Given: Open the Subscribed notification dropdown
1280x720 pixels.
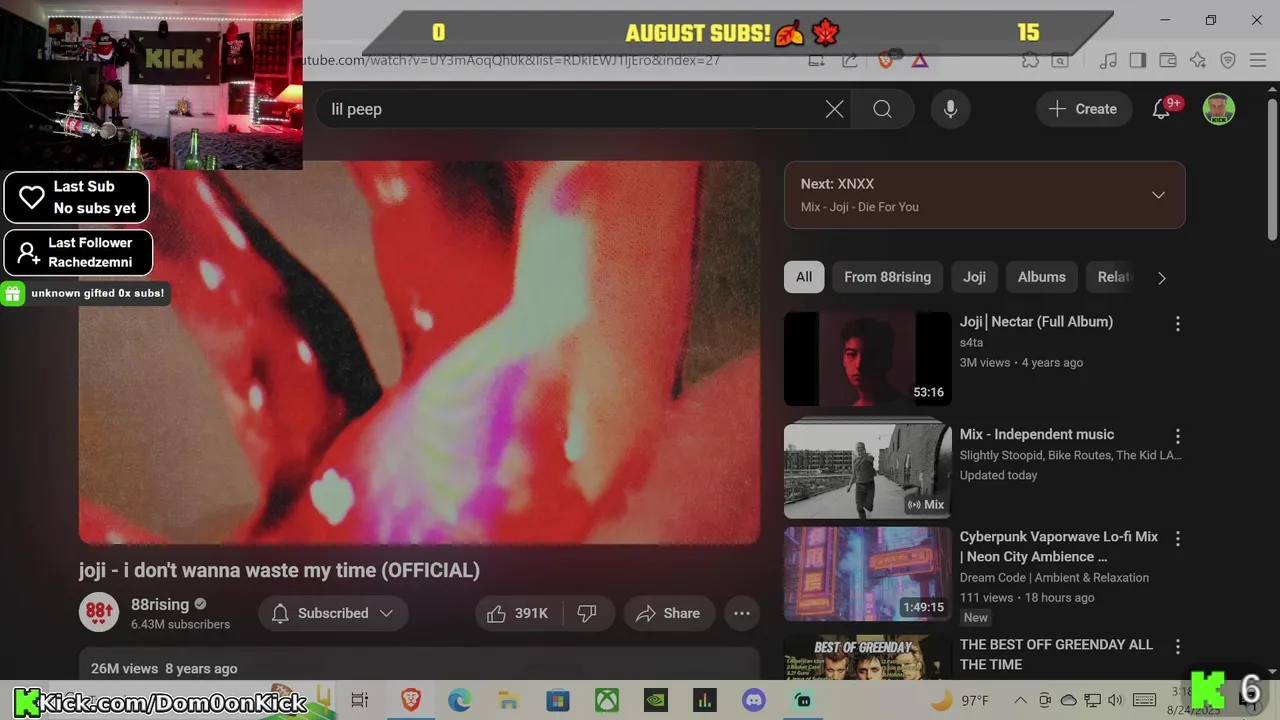Looking at the screenshot, I should tap(333, 613).
